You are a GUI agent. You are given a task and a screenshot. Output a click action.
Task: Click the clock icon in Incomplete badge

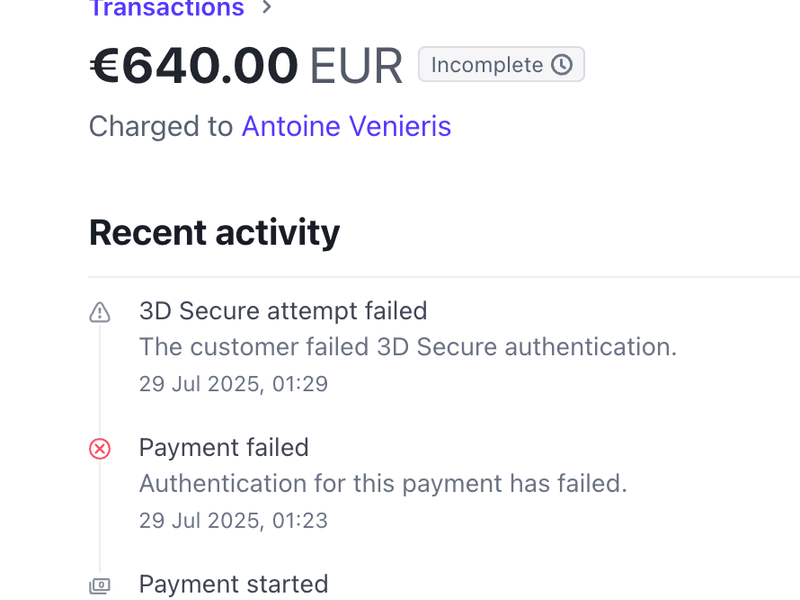(563, 65)
